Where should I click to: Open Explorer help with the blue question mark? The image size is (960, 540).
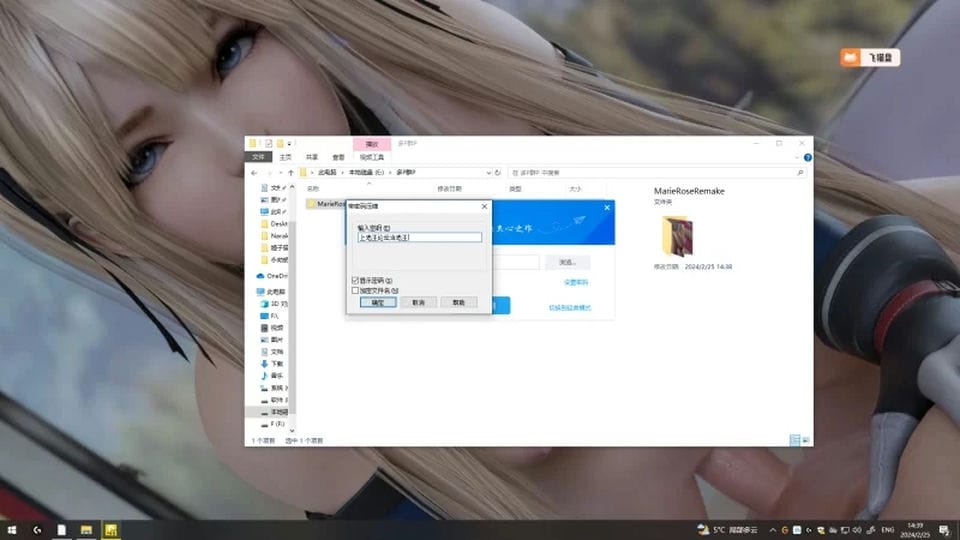(x=808, y=157)
